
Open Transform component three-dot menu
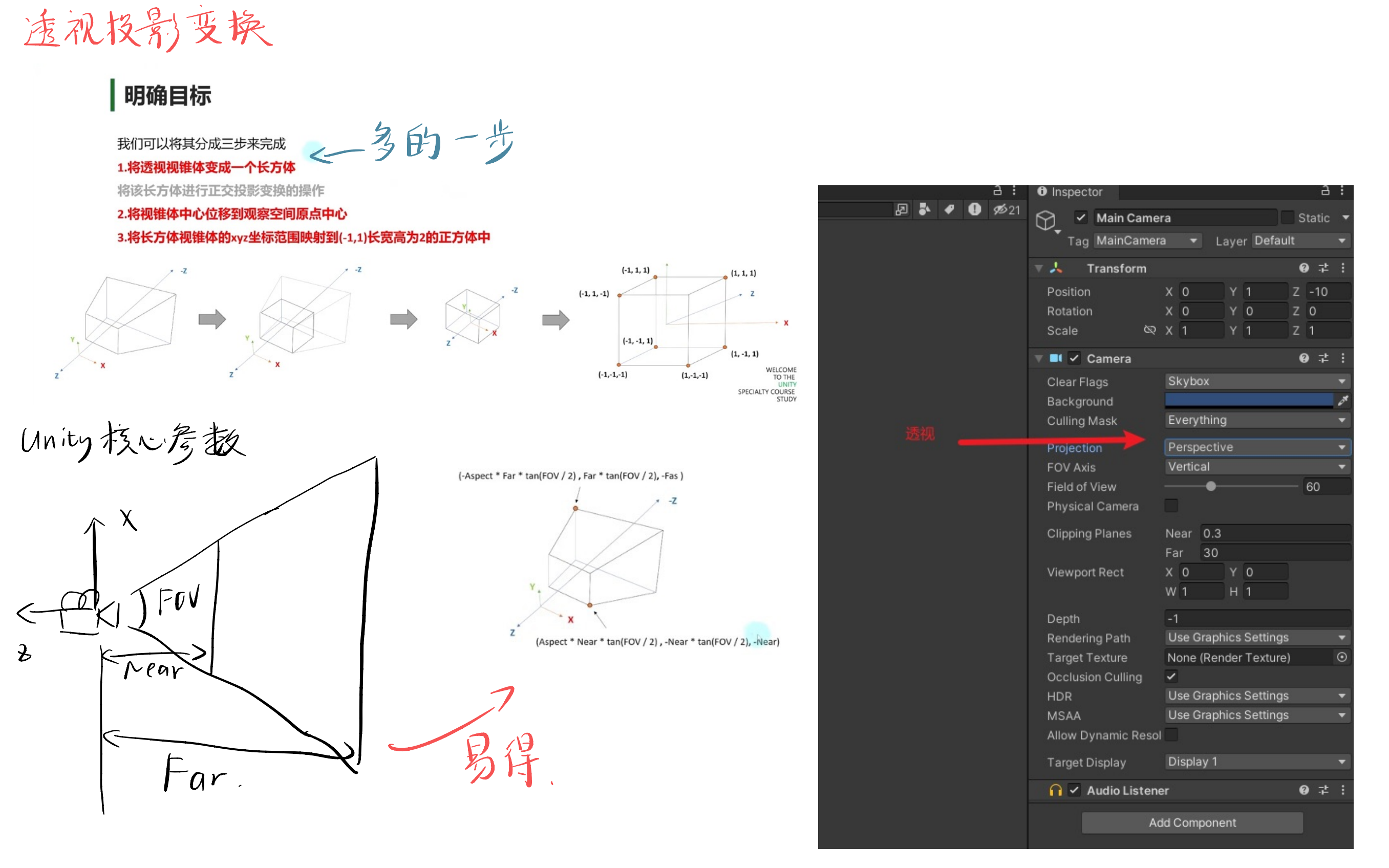1342,268
